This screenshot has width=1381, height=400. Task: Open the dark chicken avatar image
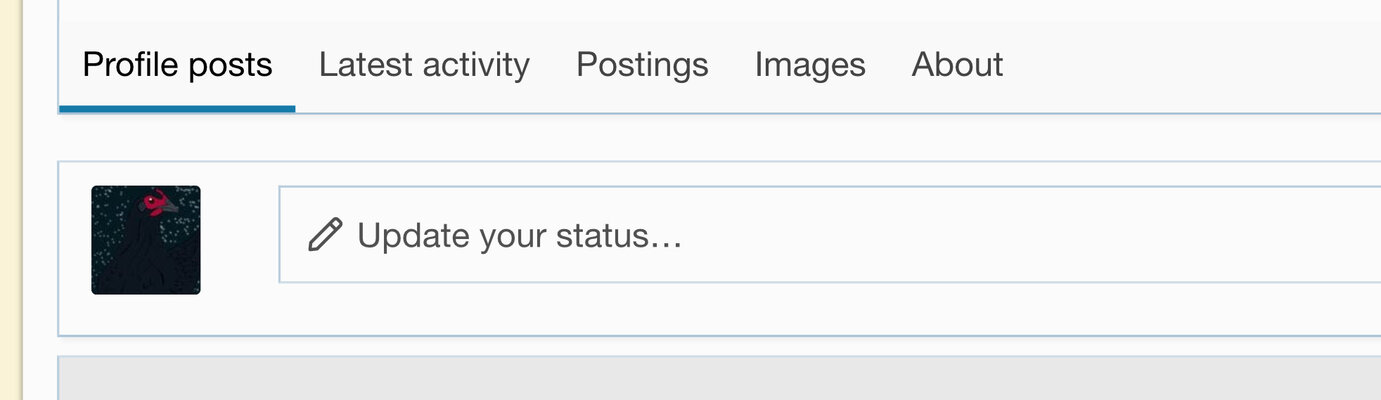pos(146,240)
